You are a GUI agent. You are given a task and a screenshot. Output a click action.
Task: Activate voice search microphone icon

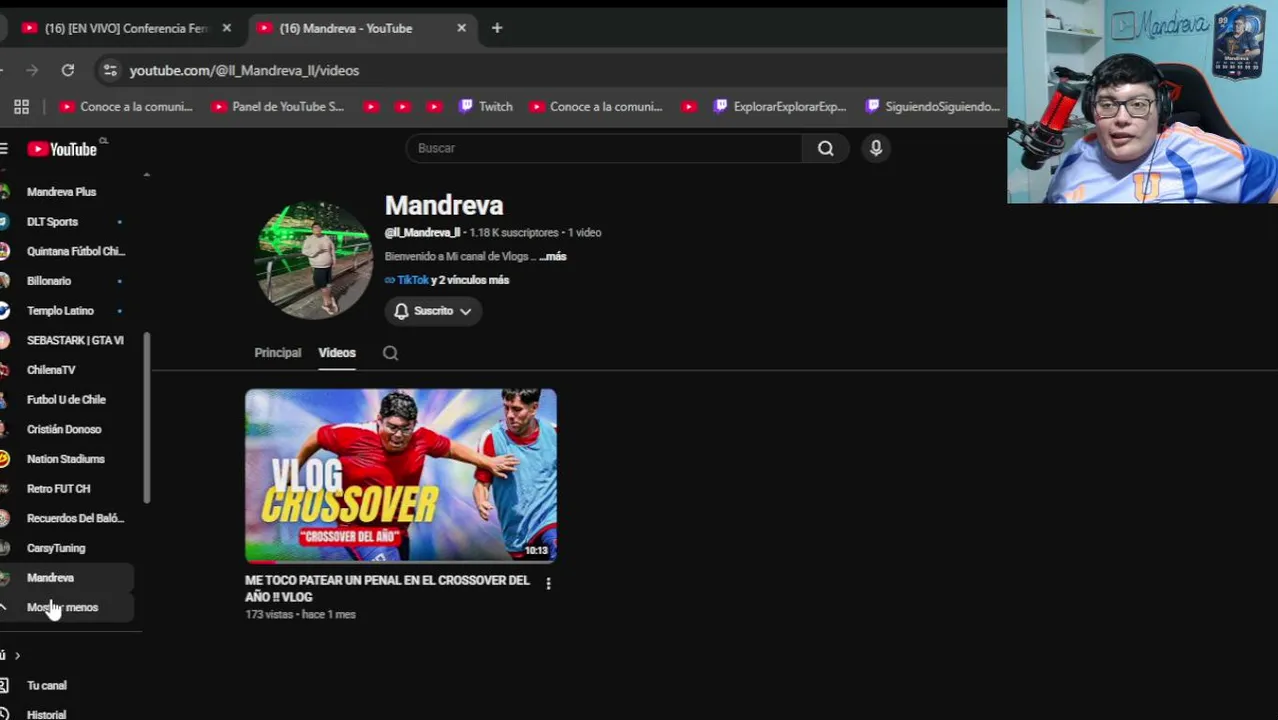876,148
